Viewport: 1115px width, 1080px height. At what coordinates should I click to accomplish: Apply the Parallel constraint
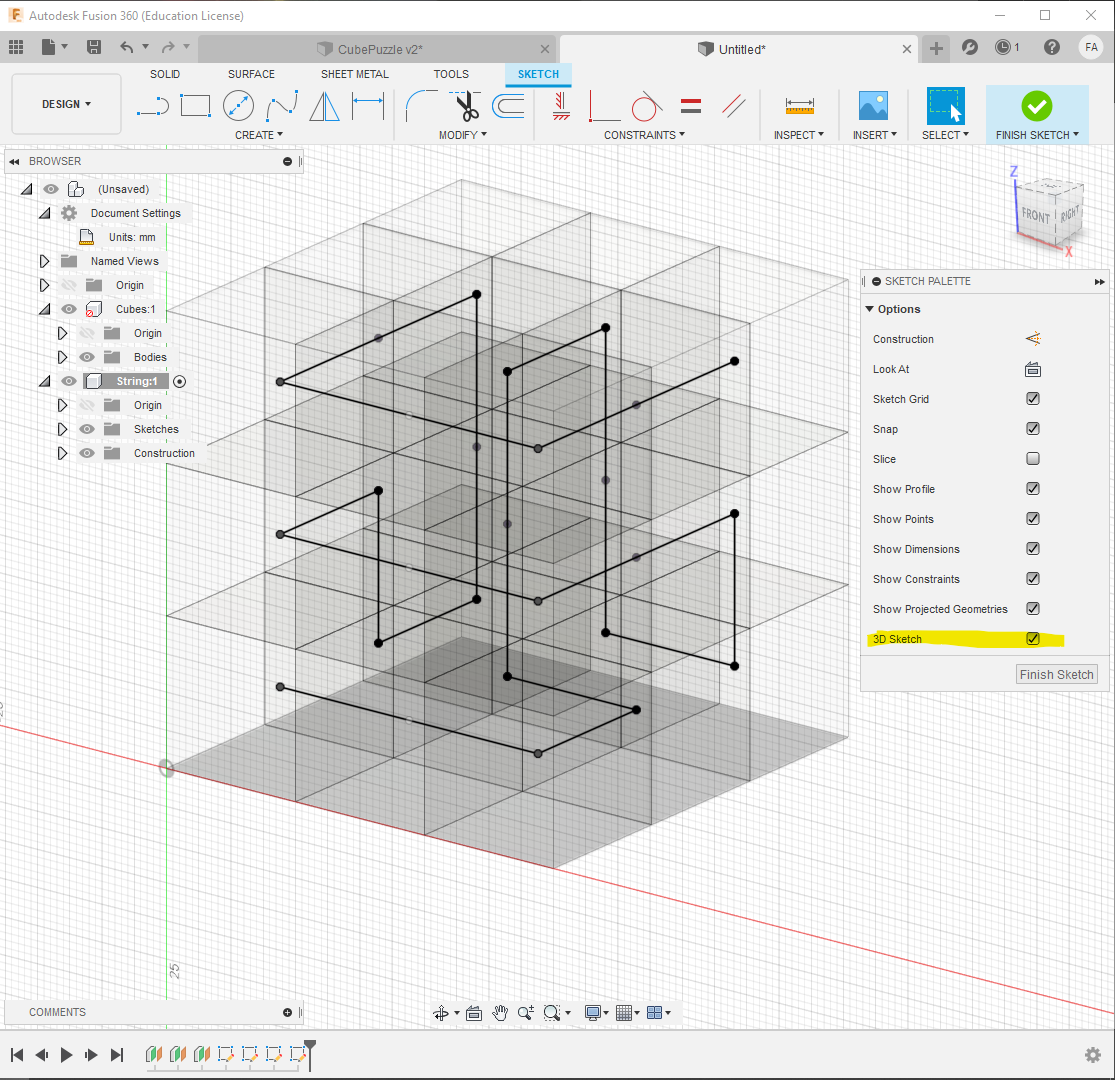[x=736, y=105]
